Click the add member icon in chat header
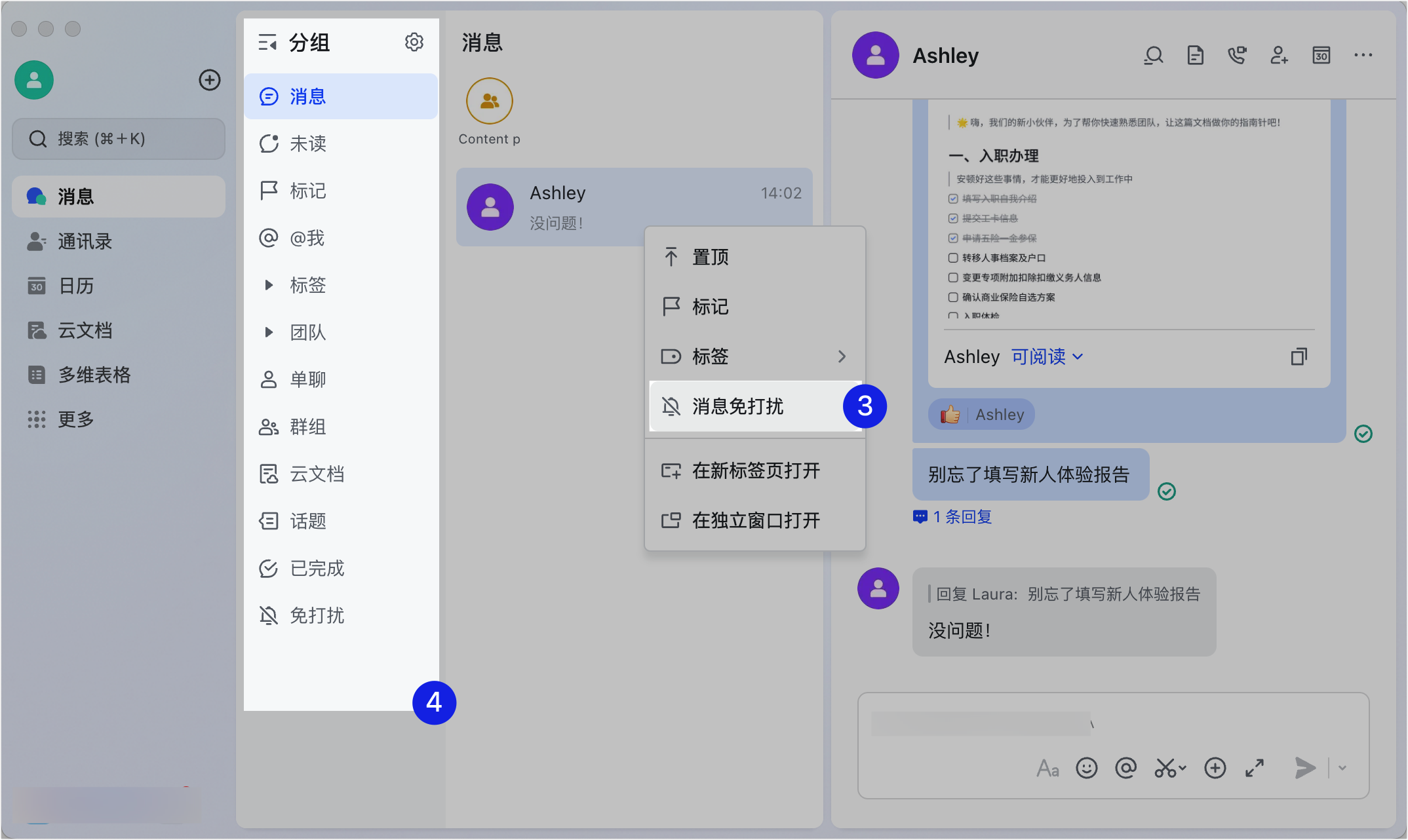This screenshot has height=840, width=1408. pos(1279,56)
